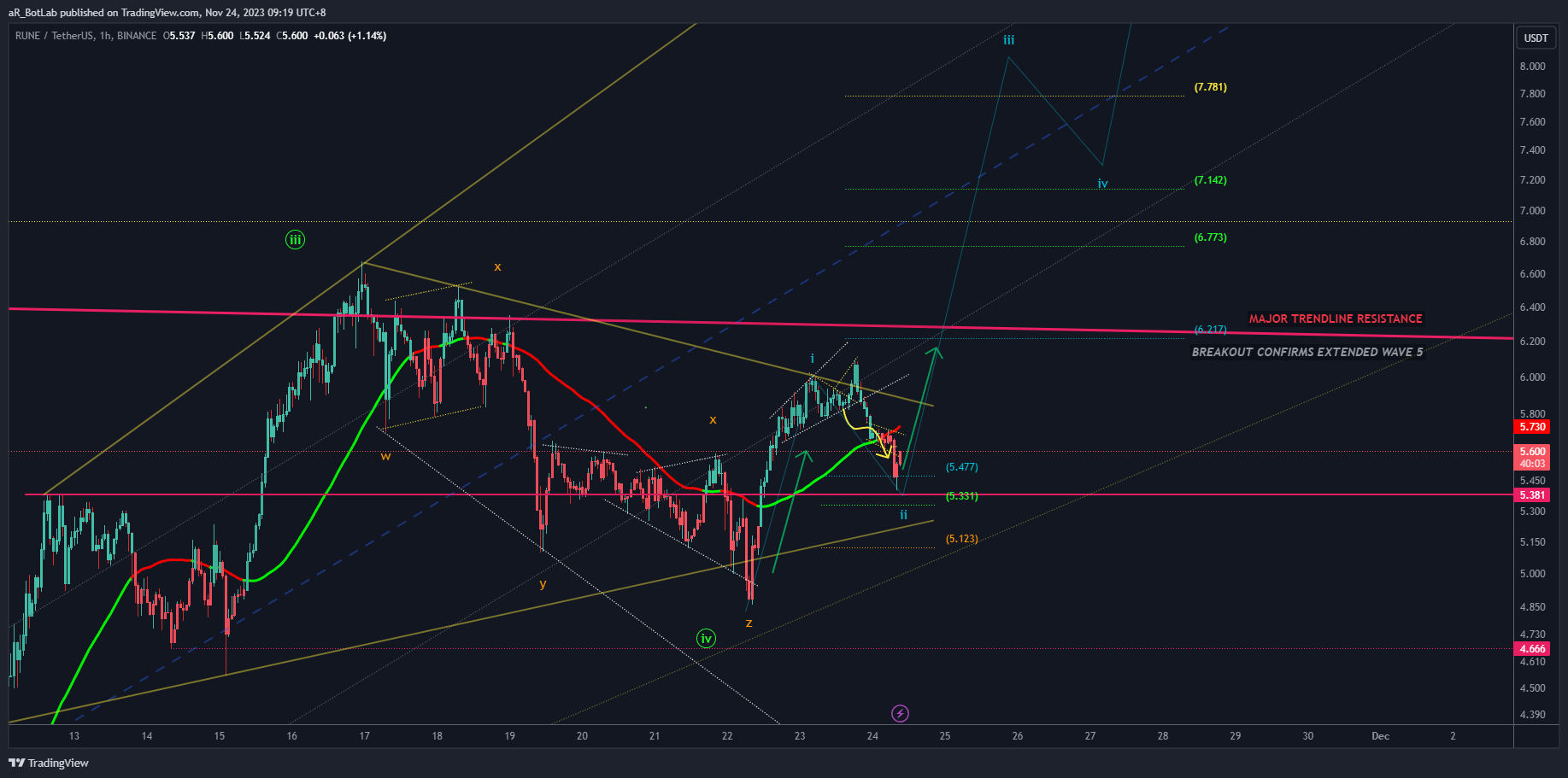Click the 7.000 price scale label
Viewport: 1568px width, 778px height.
tap(1532, 211)
